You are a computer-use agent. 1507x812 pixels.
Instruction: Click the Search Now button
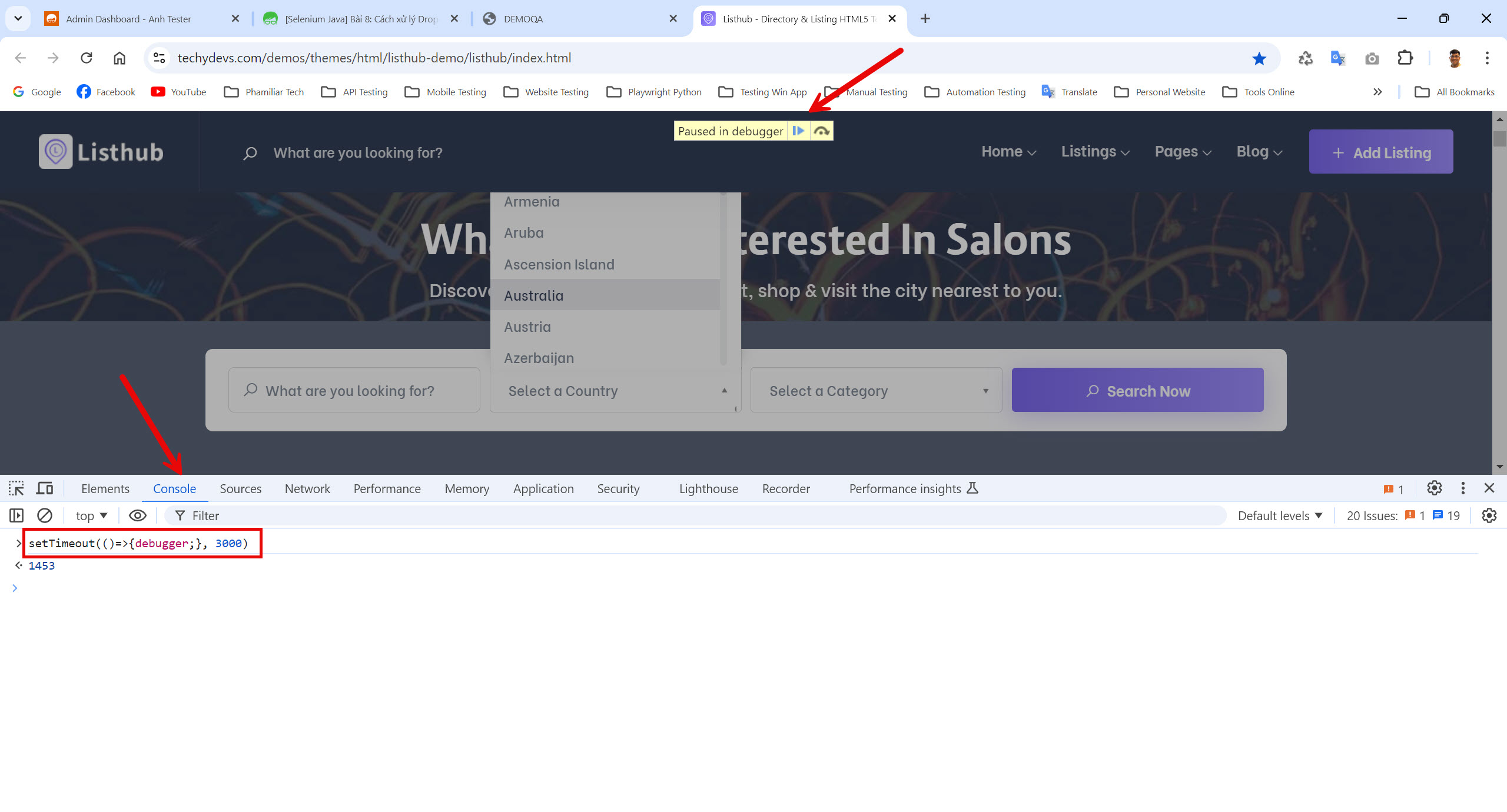point(1139,390)
